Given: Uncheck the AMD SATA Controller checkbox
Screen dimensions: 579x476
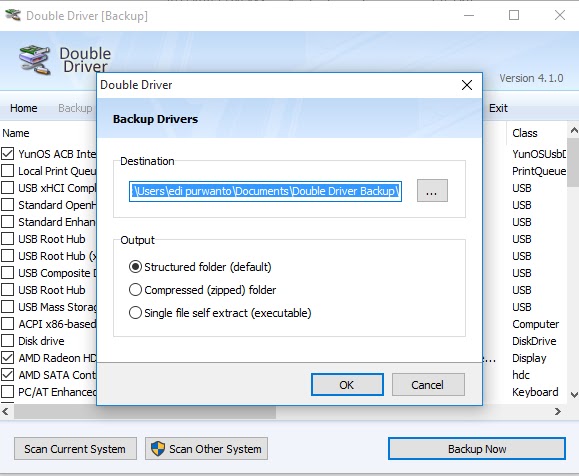Looking at the screenshot, I should [x=7, y=374].
